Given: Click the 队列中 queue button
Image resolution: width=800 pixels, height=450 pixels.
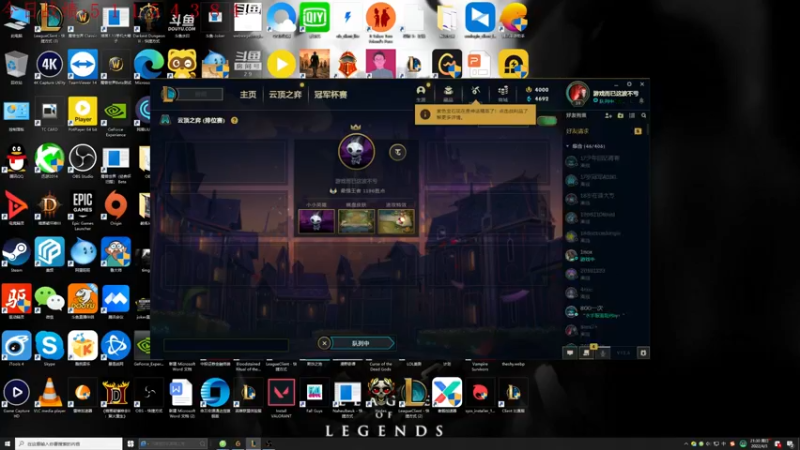Looking at the screenshot, I should (362, 343).
